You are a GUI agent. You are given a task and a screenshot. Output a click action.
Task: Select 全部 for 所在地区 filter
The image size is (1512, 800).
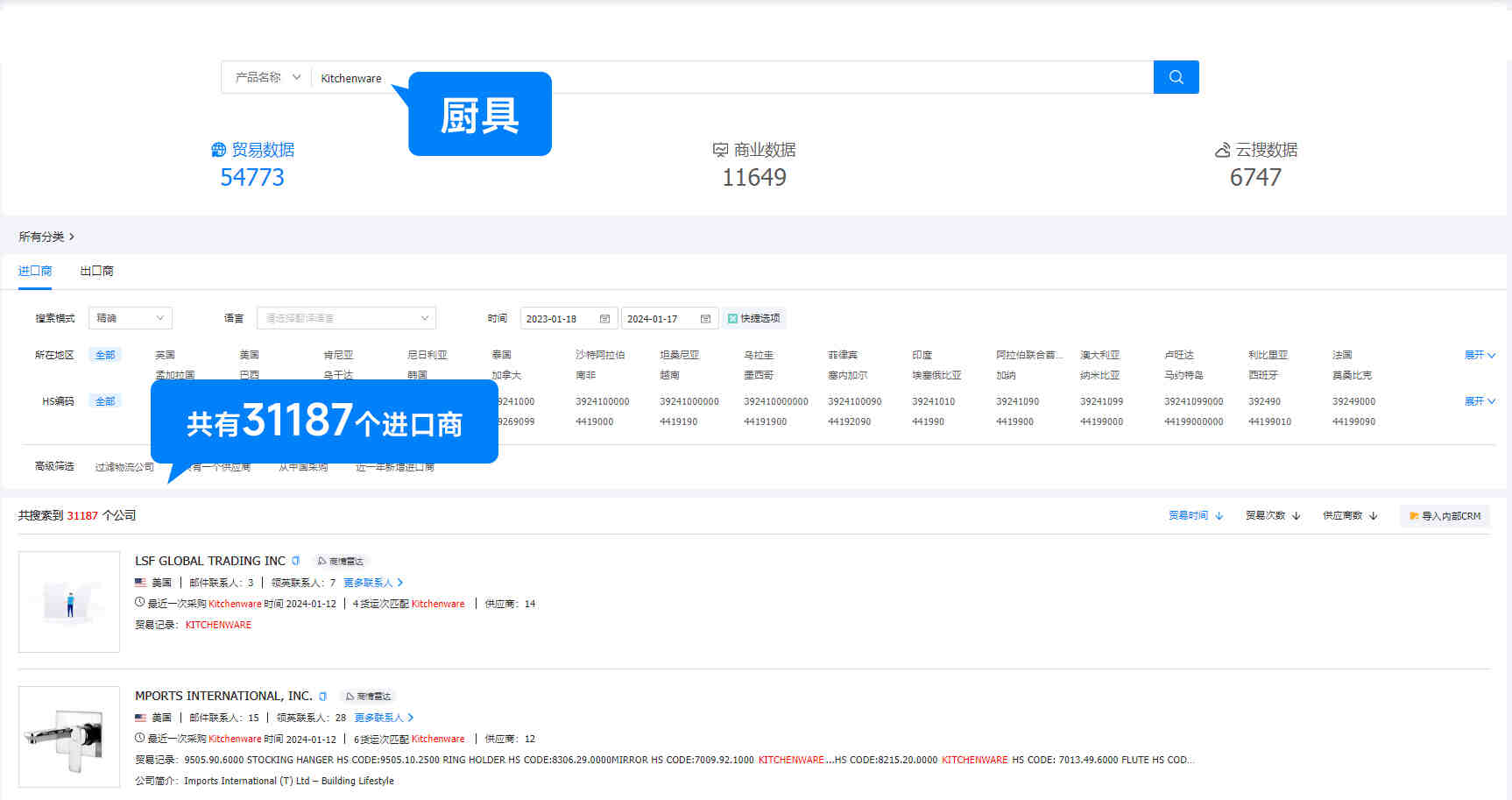(105, 355)
